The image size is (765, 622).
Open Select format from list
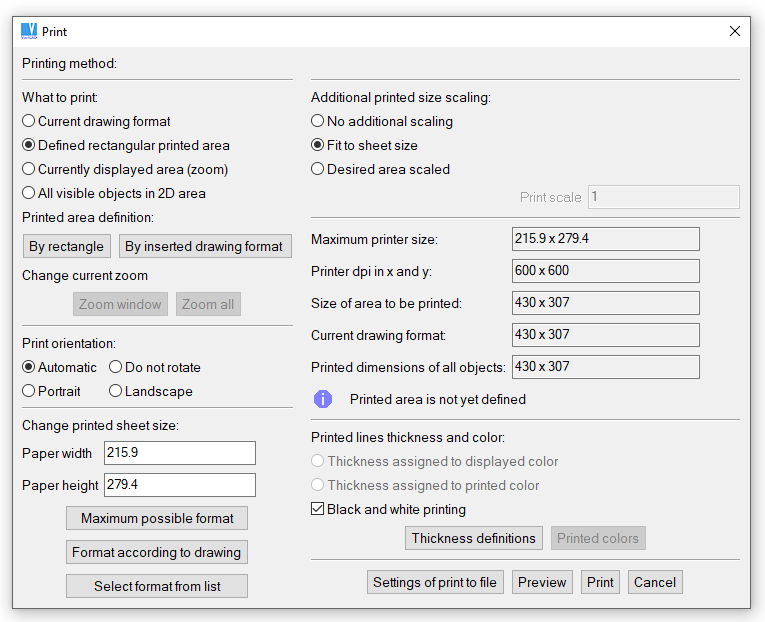(157, 586)
